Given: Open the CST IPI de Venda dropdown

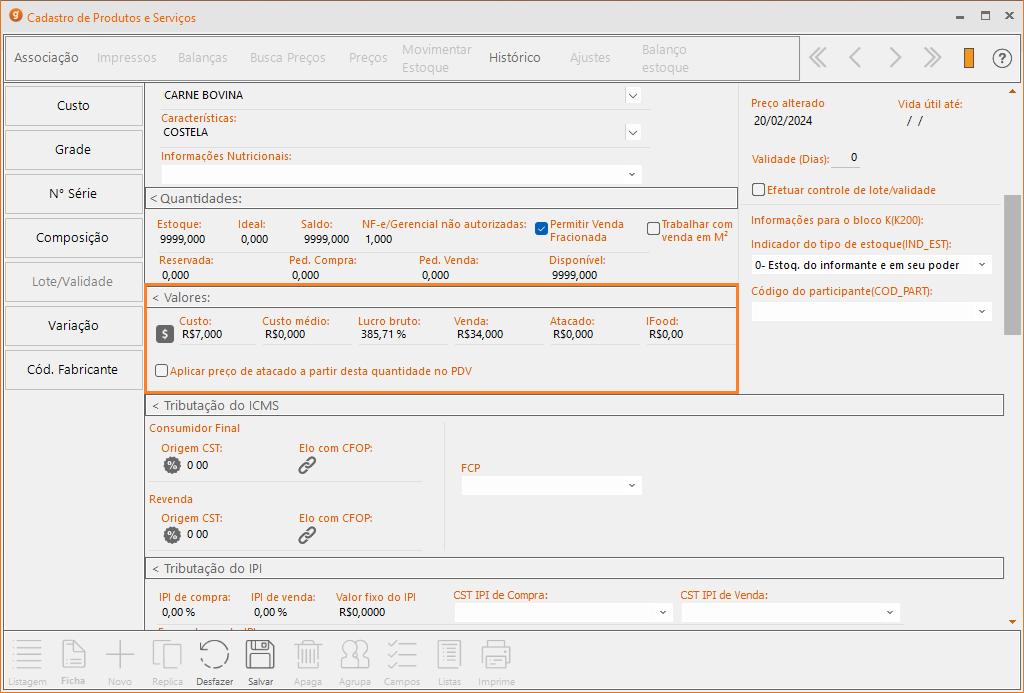Looking at the screenshot, I should click(889, 613).
